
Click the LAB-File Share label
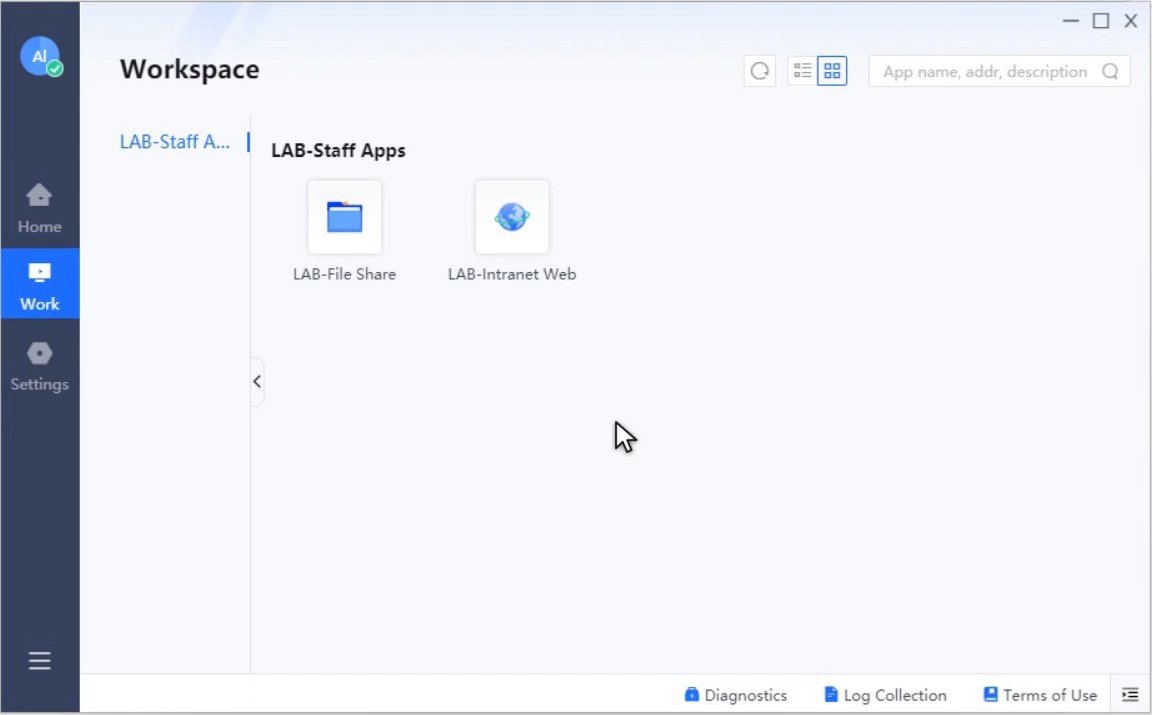(x=345, y=274)
